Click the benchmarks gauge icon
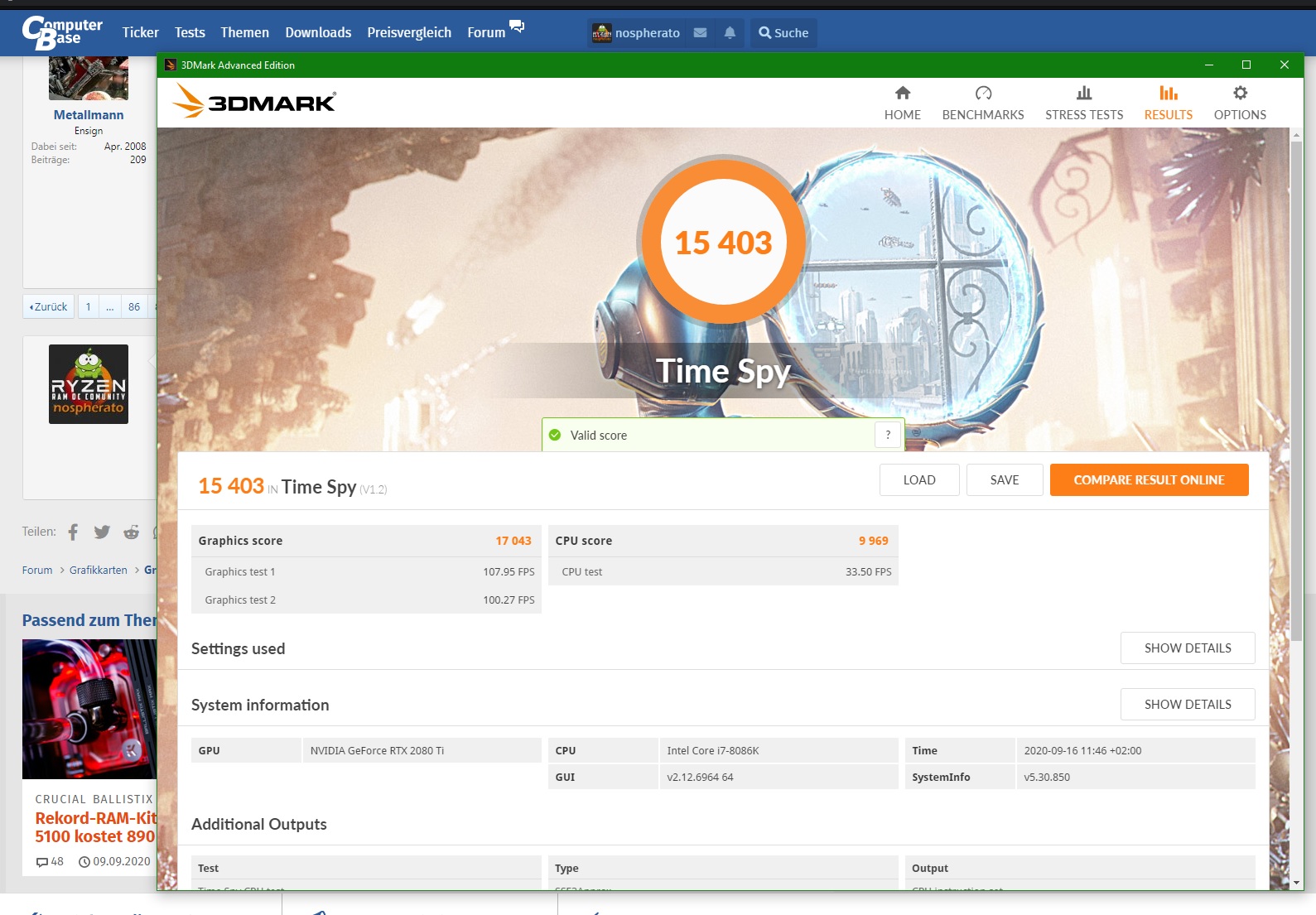 pyautogui.click(x=983, y=93)
